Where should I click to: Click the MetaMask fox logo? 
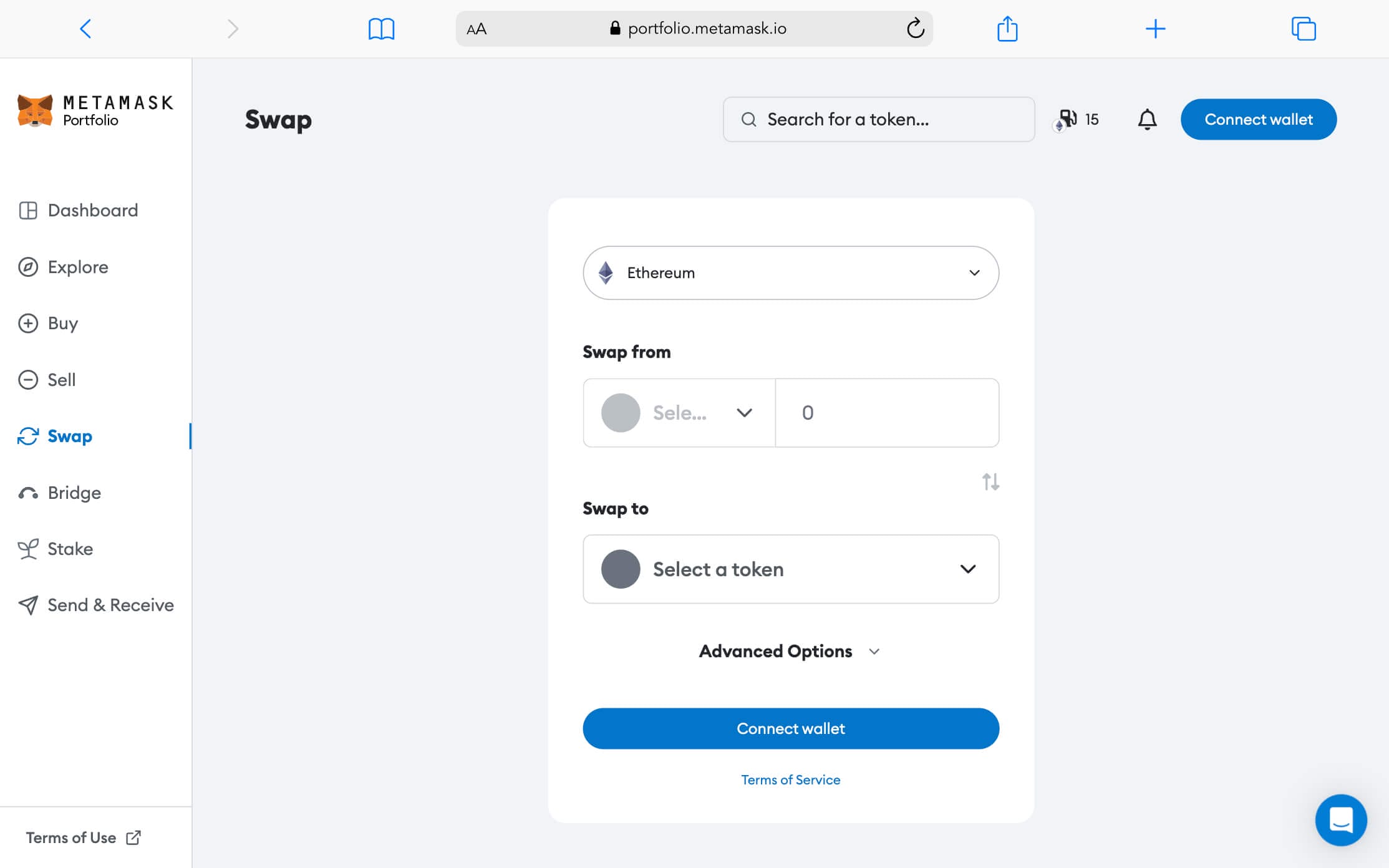(x=35, y=111)
